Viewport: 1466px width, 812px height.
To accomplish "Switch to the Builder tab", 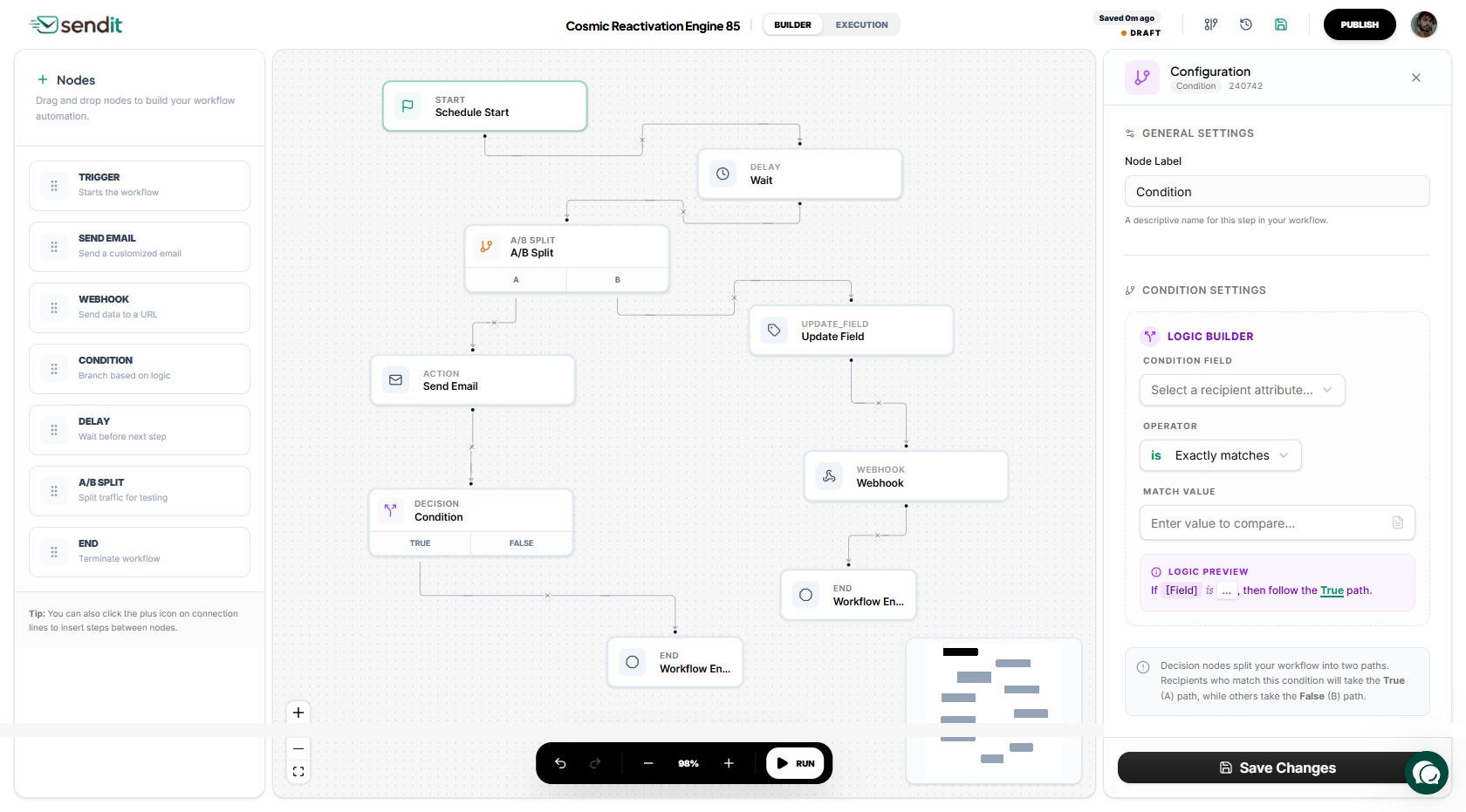I will (792, 24).
